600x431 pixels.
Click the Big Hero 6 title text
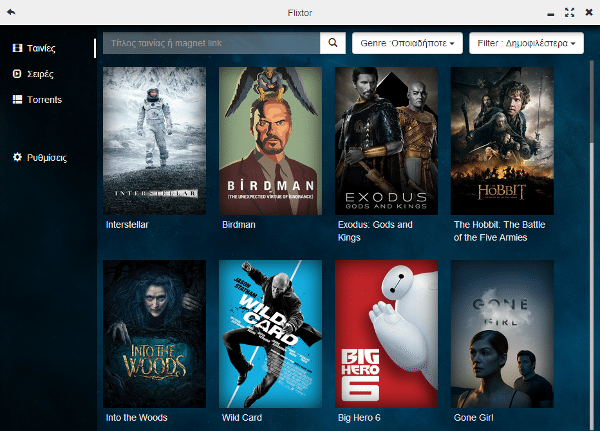[x=359, y=418]
